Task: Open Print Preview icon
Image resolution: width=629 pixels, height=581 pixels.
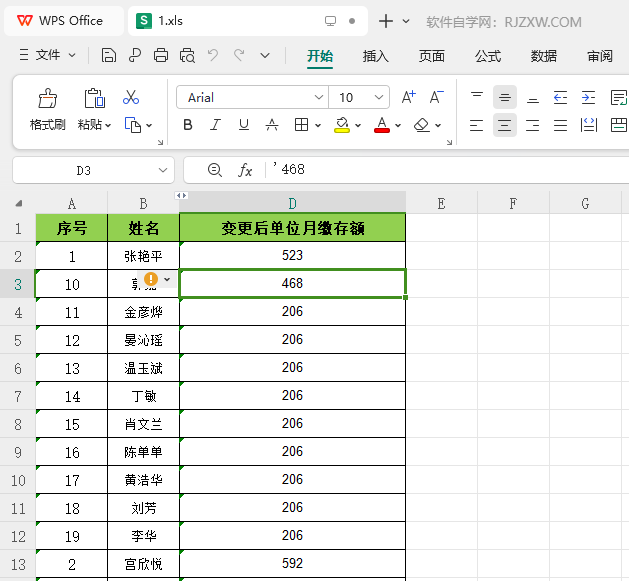Action: (187, 55)
